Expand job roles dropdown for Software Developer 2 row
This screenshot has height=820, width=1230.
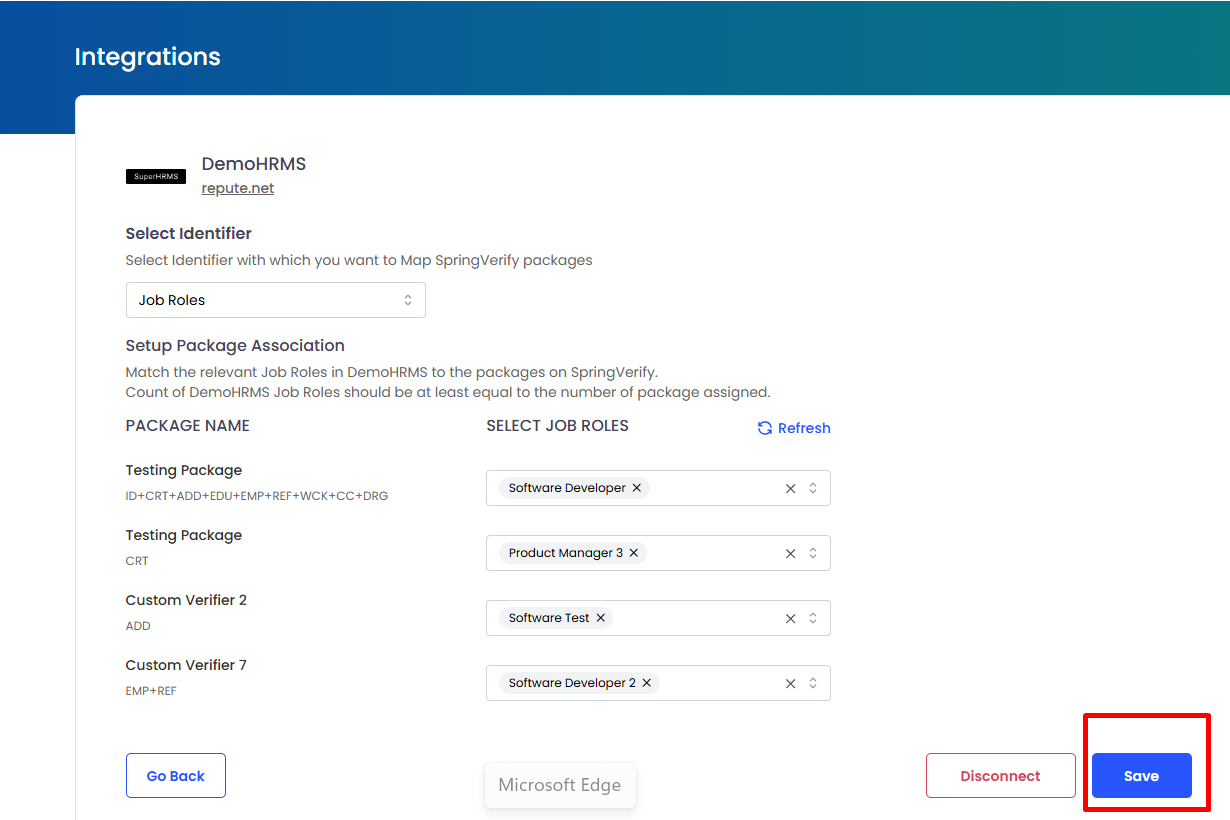pyautogui.click(x=813, y=683)
